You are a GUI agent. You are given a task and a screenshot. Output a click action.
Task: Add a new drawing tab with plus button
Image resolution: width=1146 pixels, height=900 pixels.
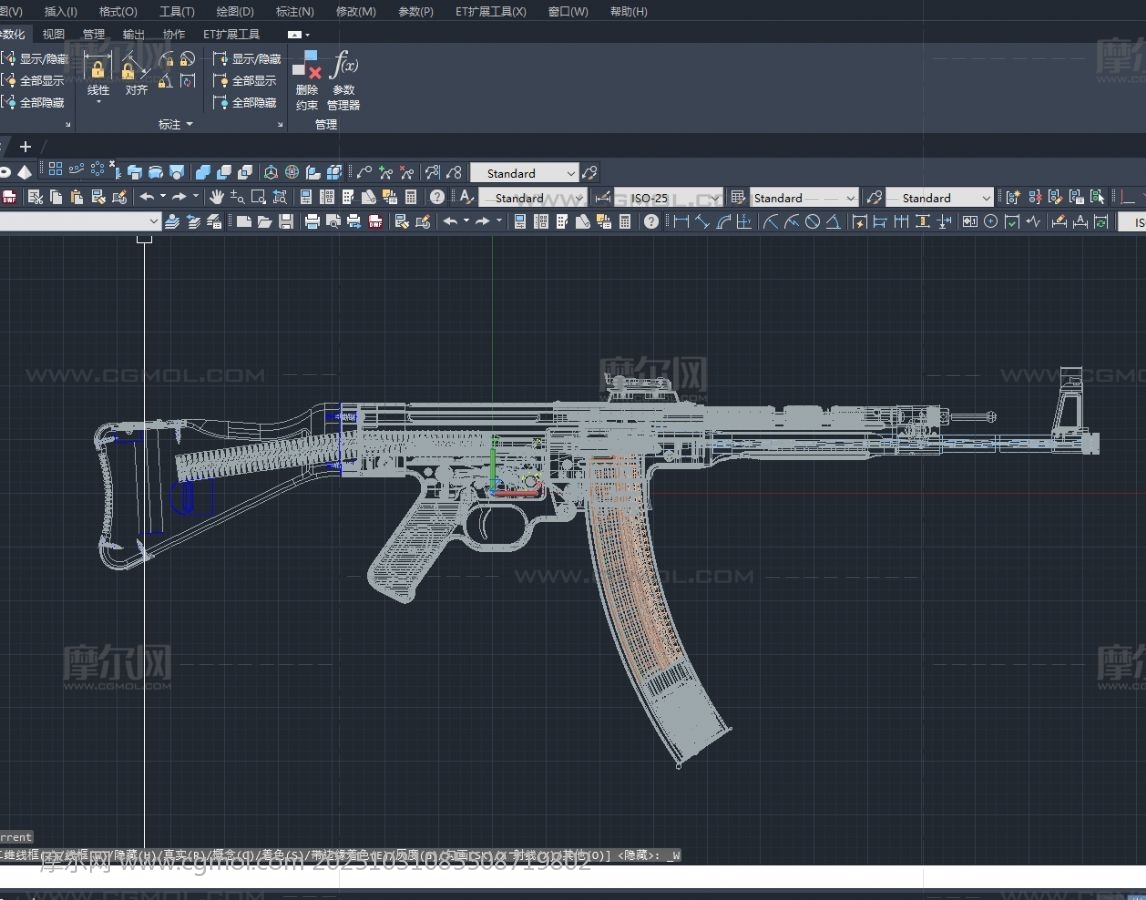tap(26, 146)
